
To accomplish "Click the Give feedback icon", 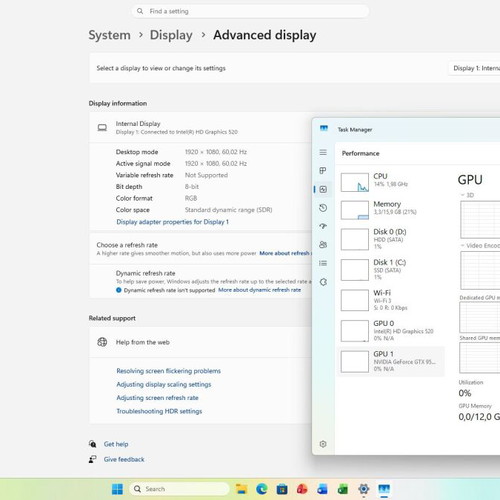I will [x=92, y=459].
